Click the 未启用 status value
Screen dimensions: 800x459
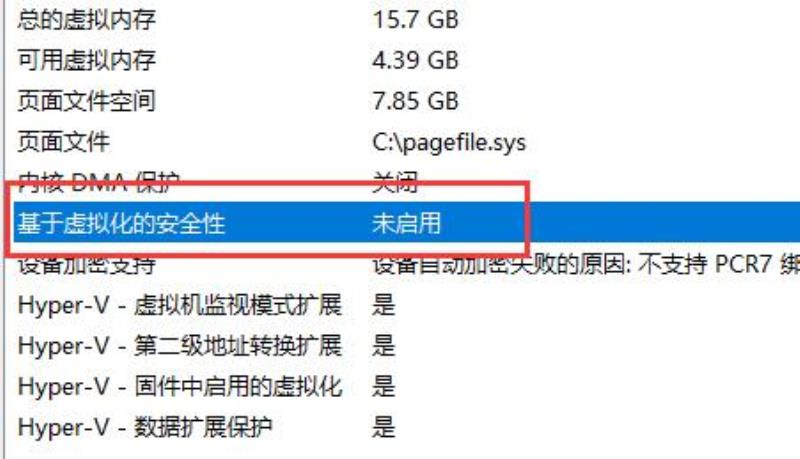coord(407,223)
